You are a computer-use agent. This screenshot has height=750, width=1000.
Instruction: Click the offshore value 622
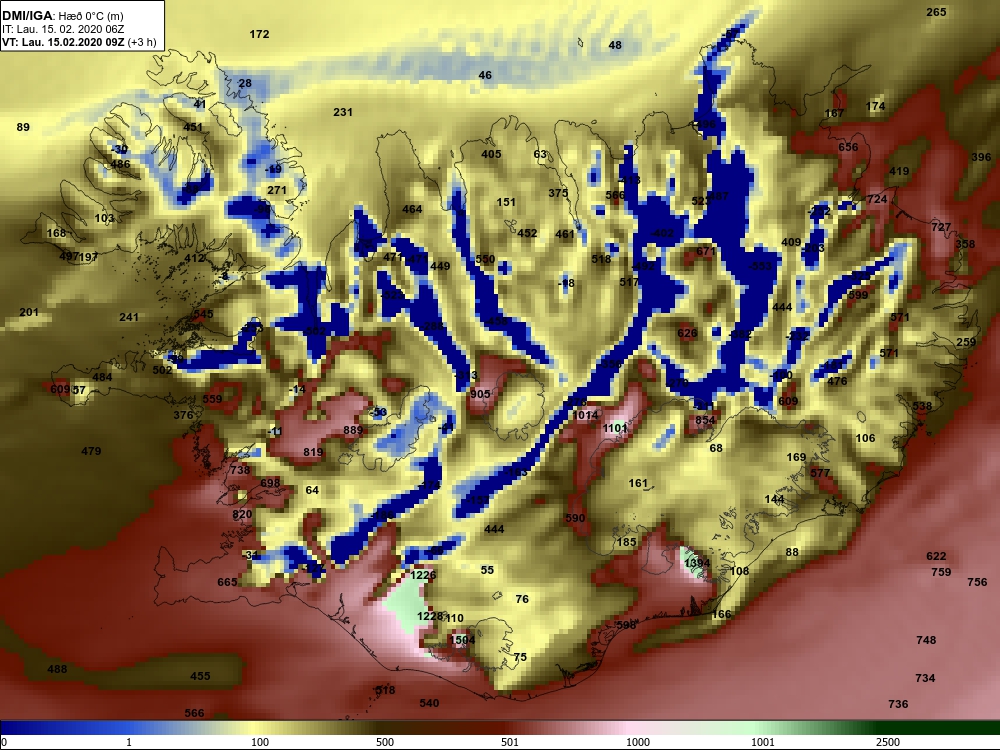(936, 557)
